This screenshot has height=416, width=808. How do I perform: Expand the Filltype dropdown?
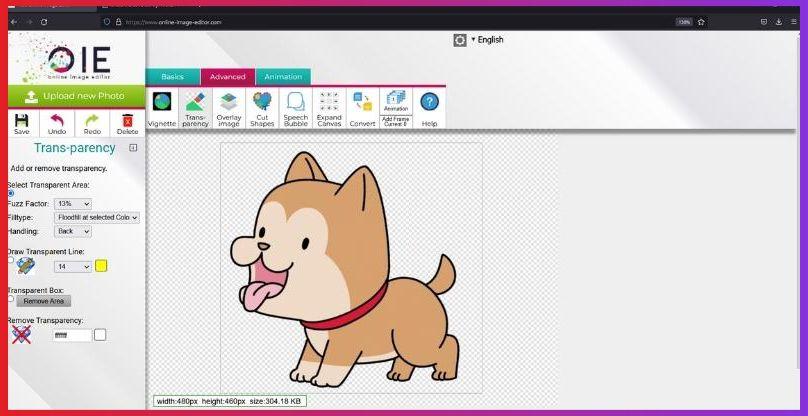97,217
